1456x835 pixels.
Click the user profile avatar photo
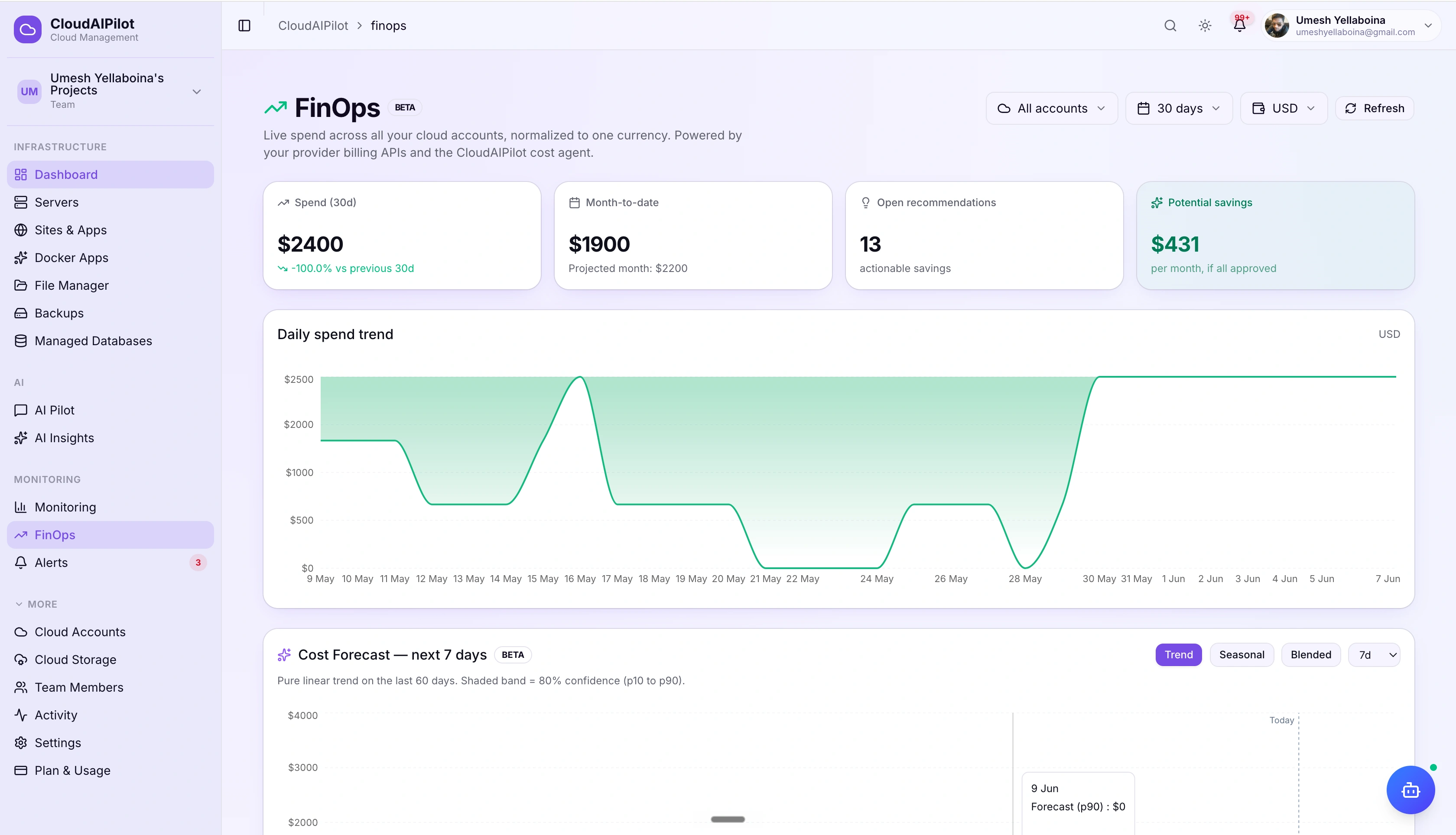[x=1277, y=26]
